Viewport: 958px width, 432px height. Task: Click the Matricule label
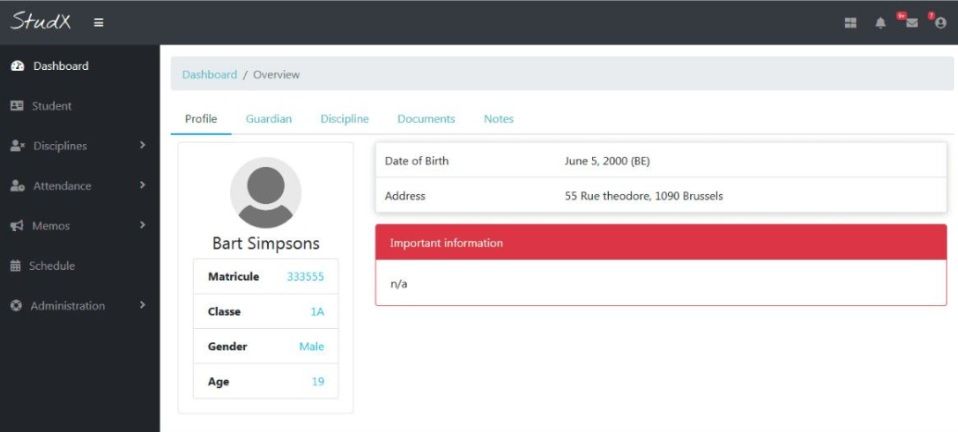[233, 277]
